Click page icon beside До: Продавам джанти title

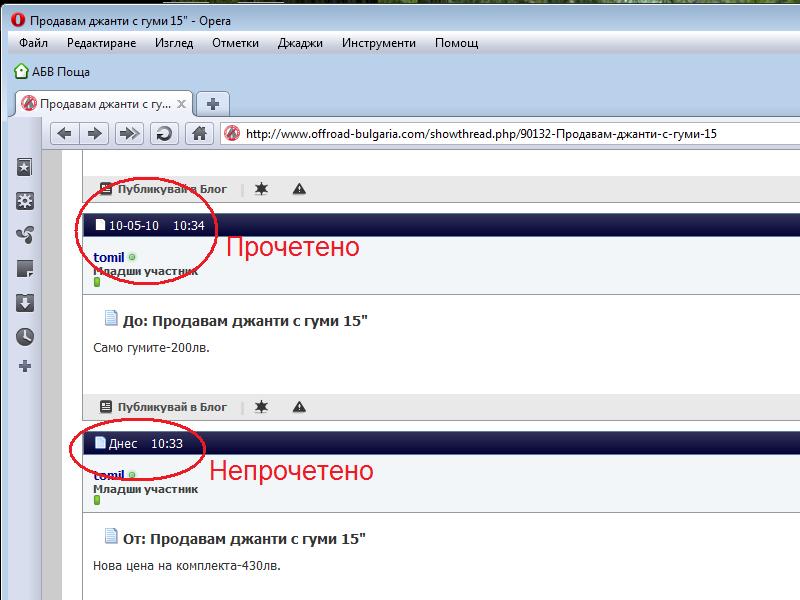pyautogui.click(x=111, y=318)
